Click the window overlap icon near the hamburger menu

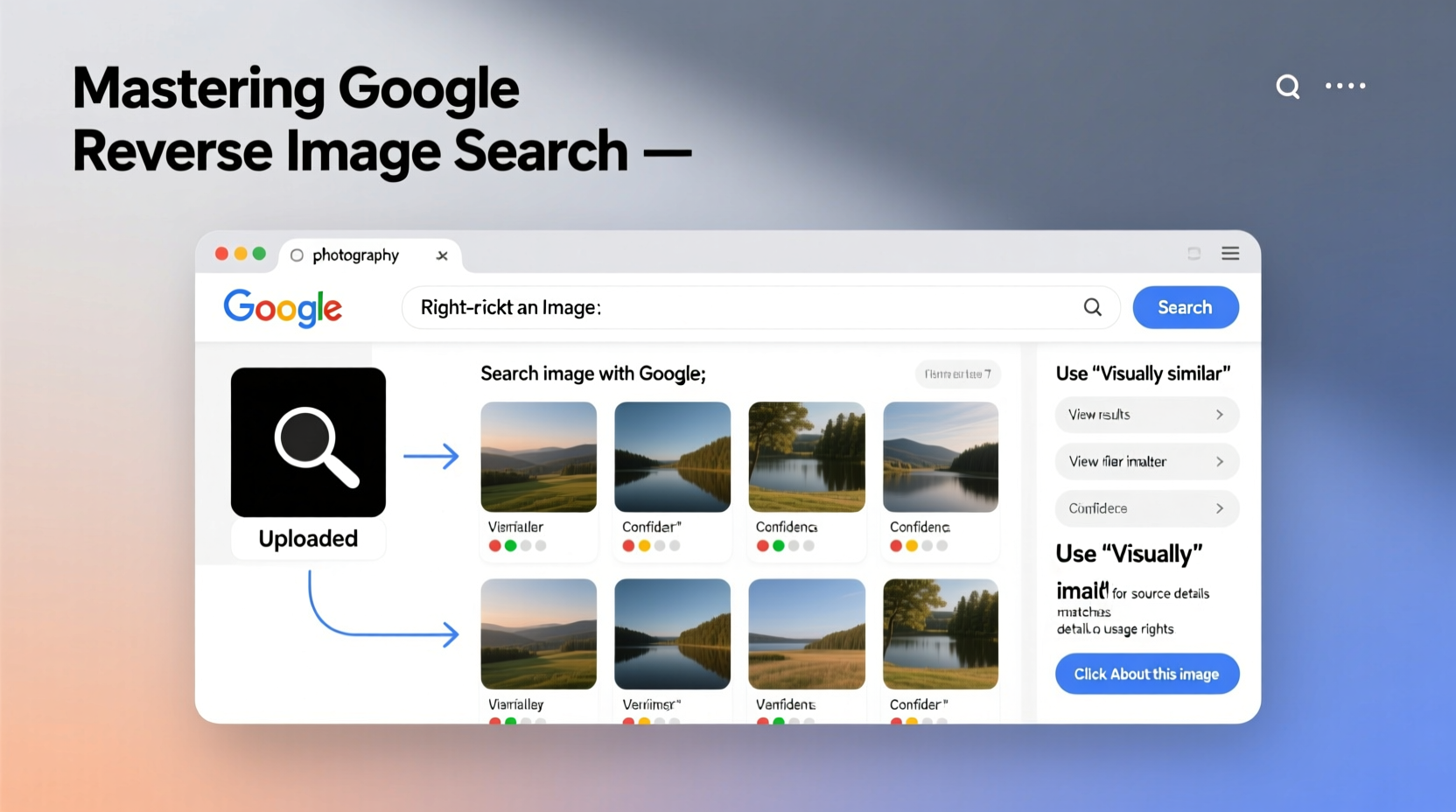1193,253
